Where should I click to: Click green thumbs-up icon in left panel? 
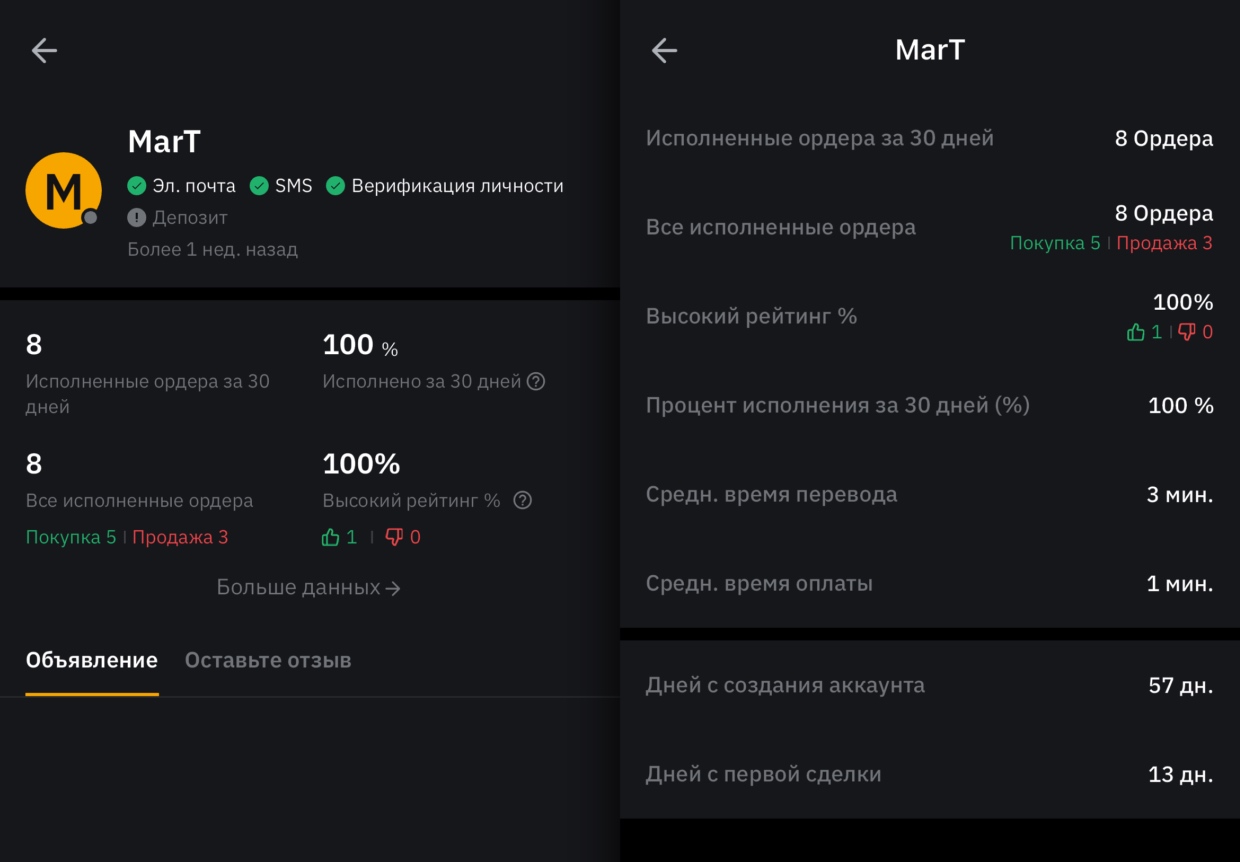pos(331,537)
